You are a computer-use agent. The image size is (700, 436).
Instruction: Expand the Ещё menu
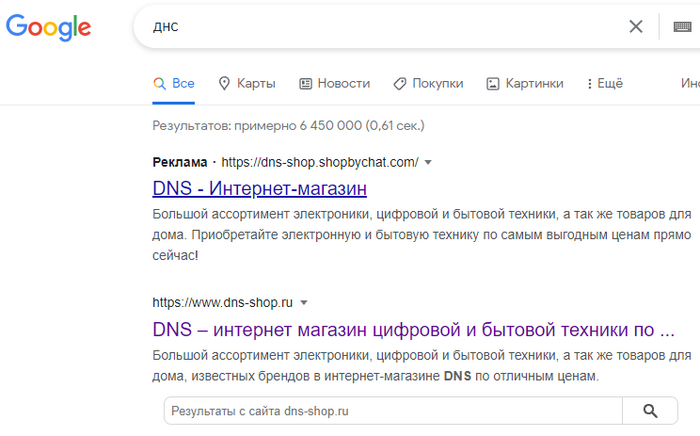tap(605, 83)
